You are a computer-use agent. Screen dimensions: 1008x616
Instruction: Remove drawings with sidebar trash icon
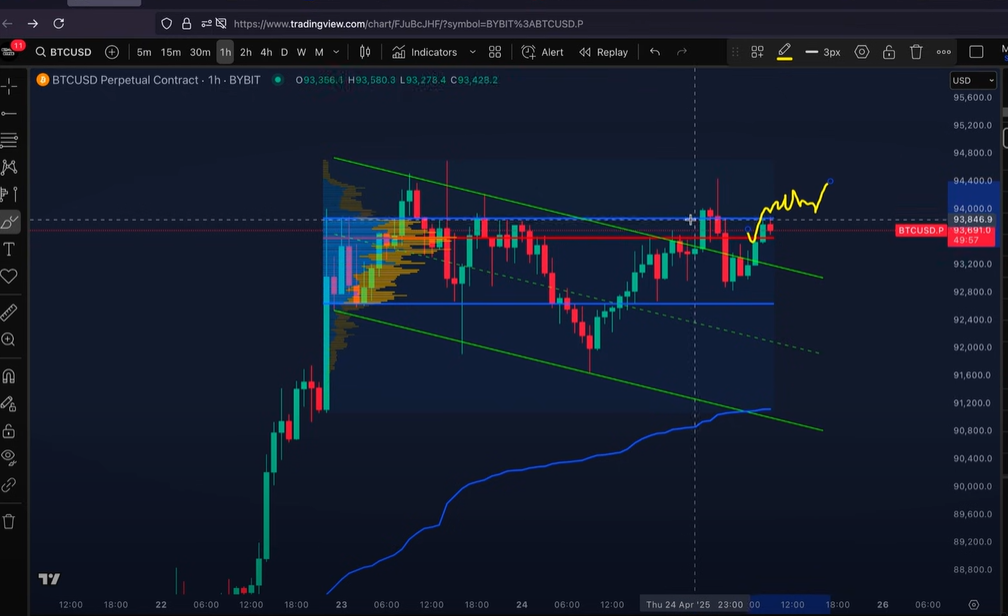[x=9, y=521]
